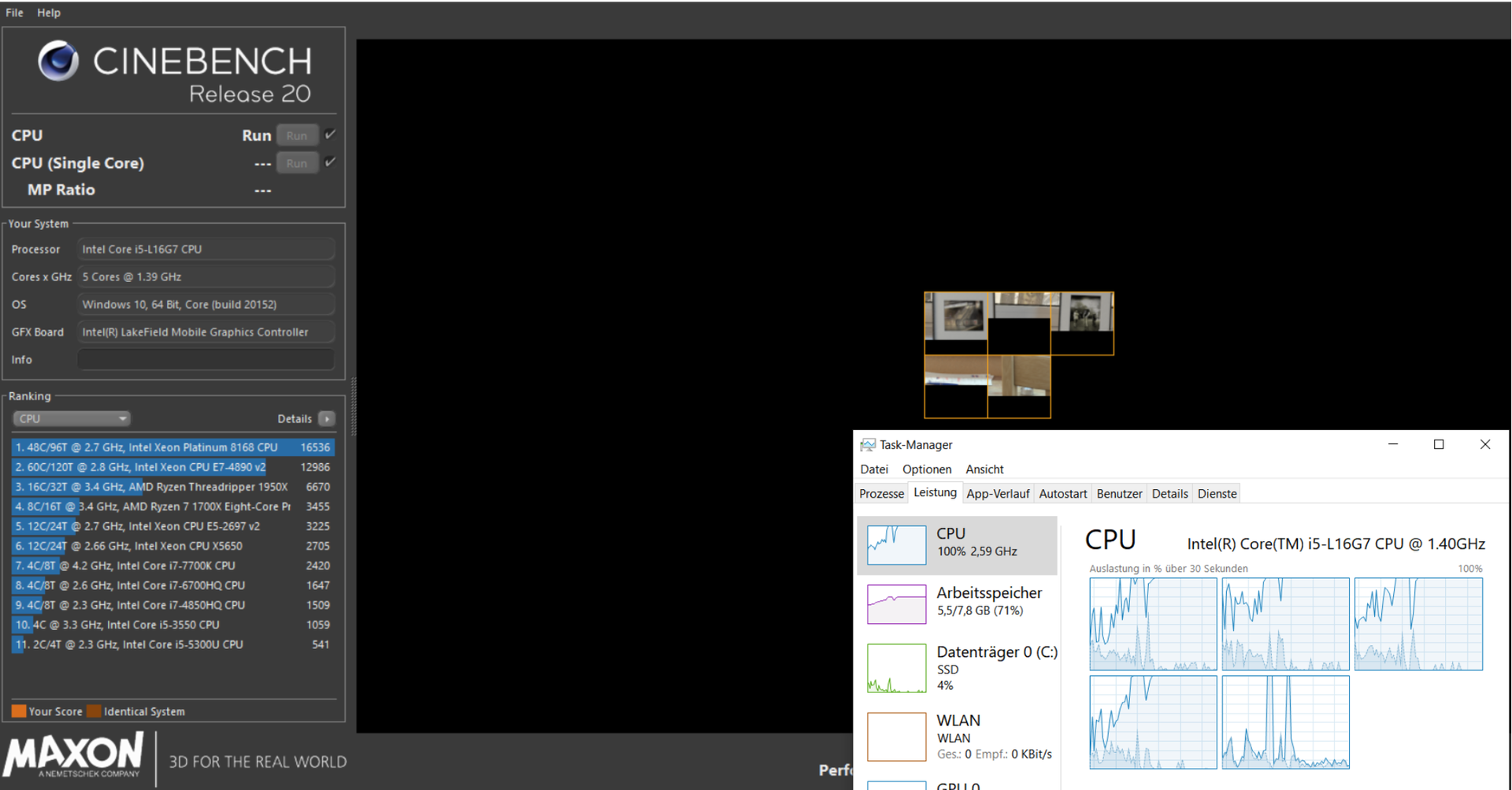Click Run button for CPU (Single Core)
The image size is (1512, 790).
click(297, 163)
